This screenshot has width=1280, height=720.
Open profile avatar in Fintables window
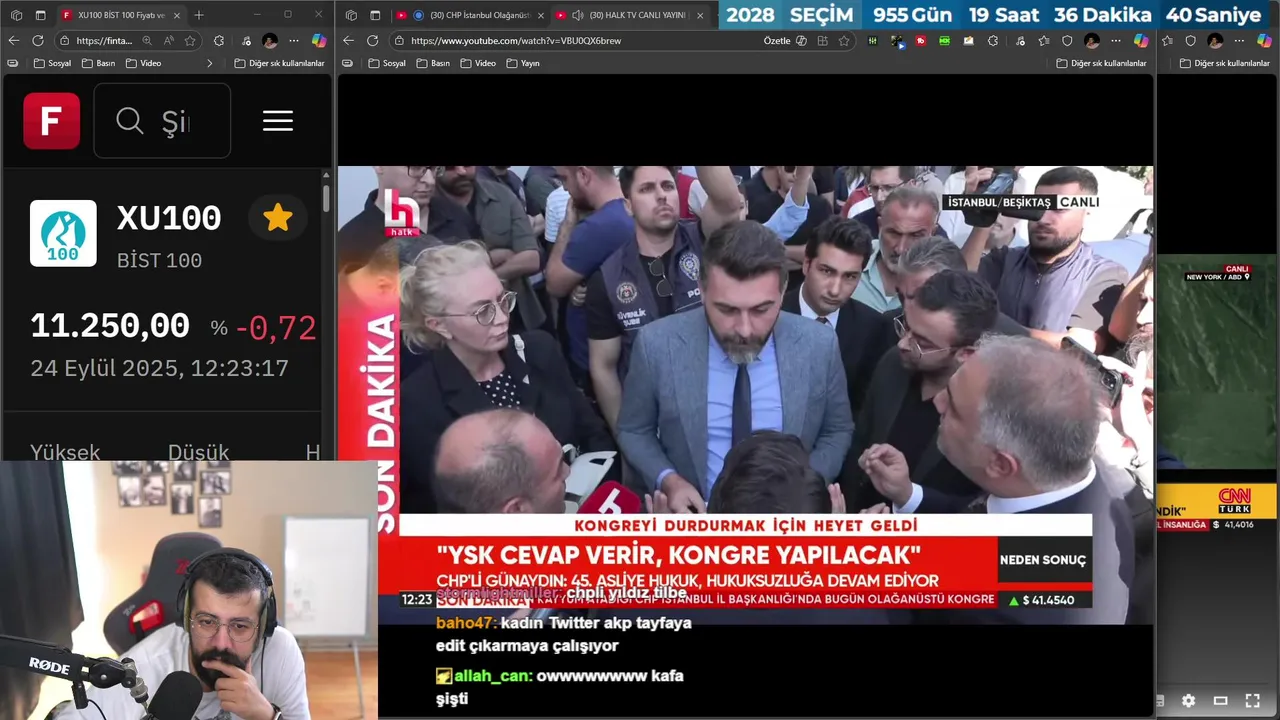tap(270, 41)
